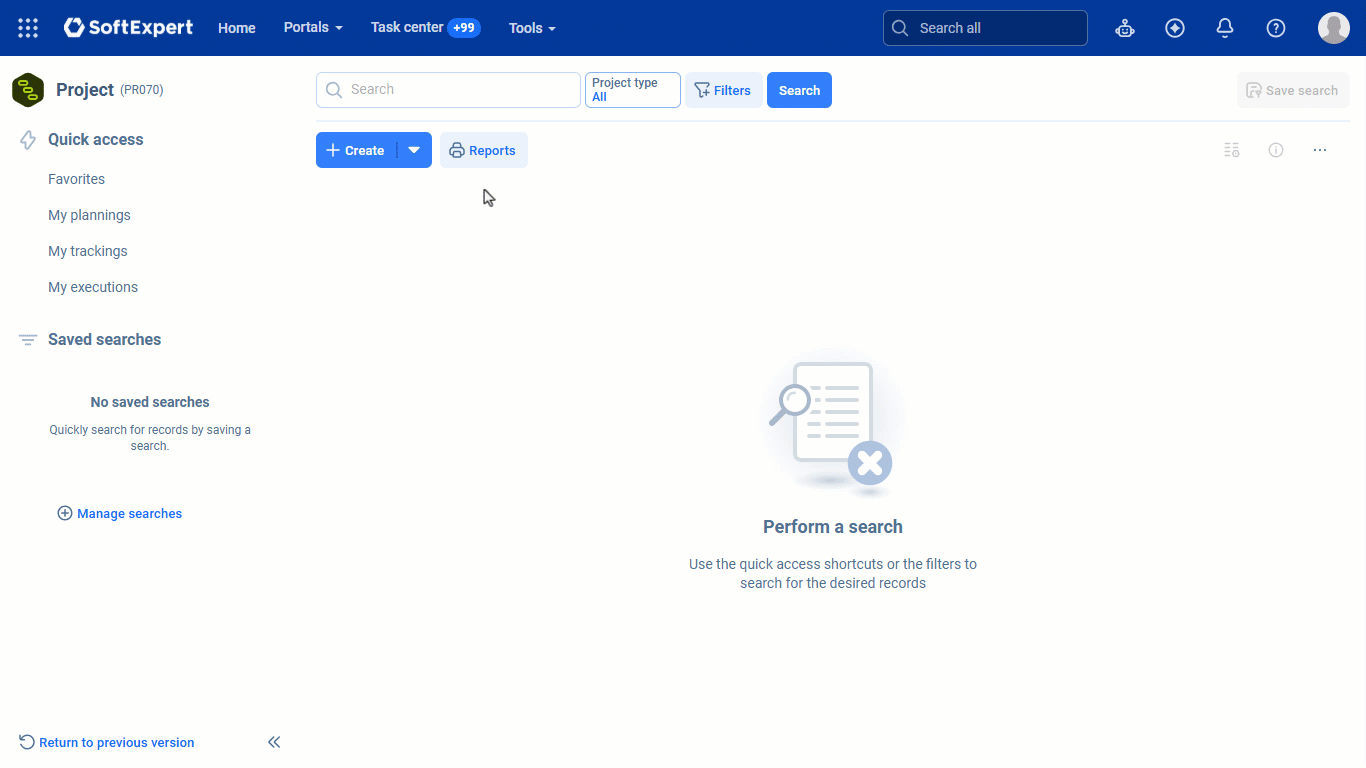Click the lightning Quick access icon
This screenshot has height=768, width=1366.
(x=28, y=140)
